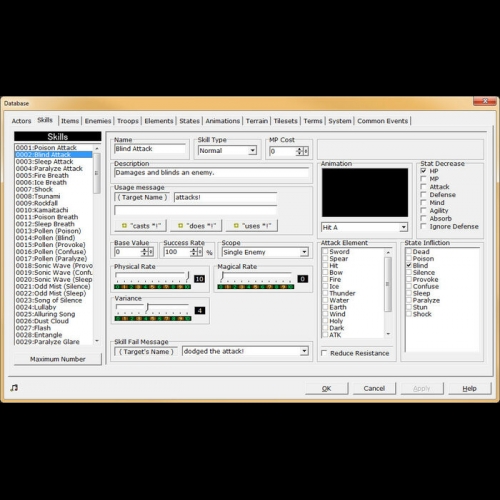Select skill 0003:Sleep Attack

[53, 162]
